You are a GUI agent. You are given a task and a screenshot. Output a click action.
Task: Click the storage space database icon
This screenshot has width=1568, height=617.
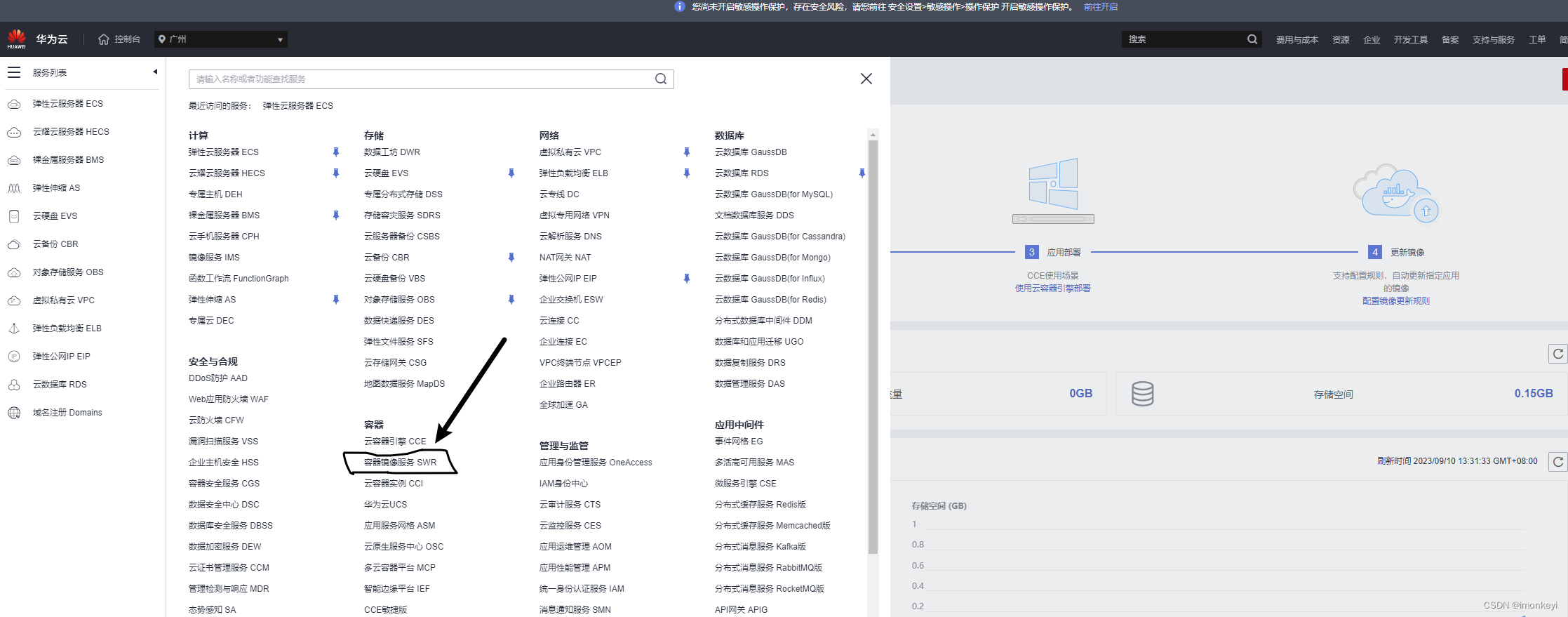[x=1142, y=394]
